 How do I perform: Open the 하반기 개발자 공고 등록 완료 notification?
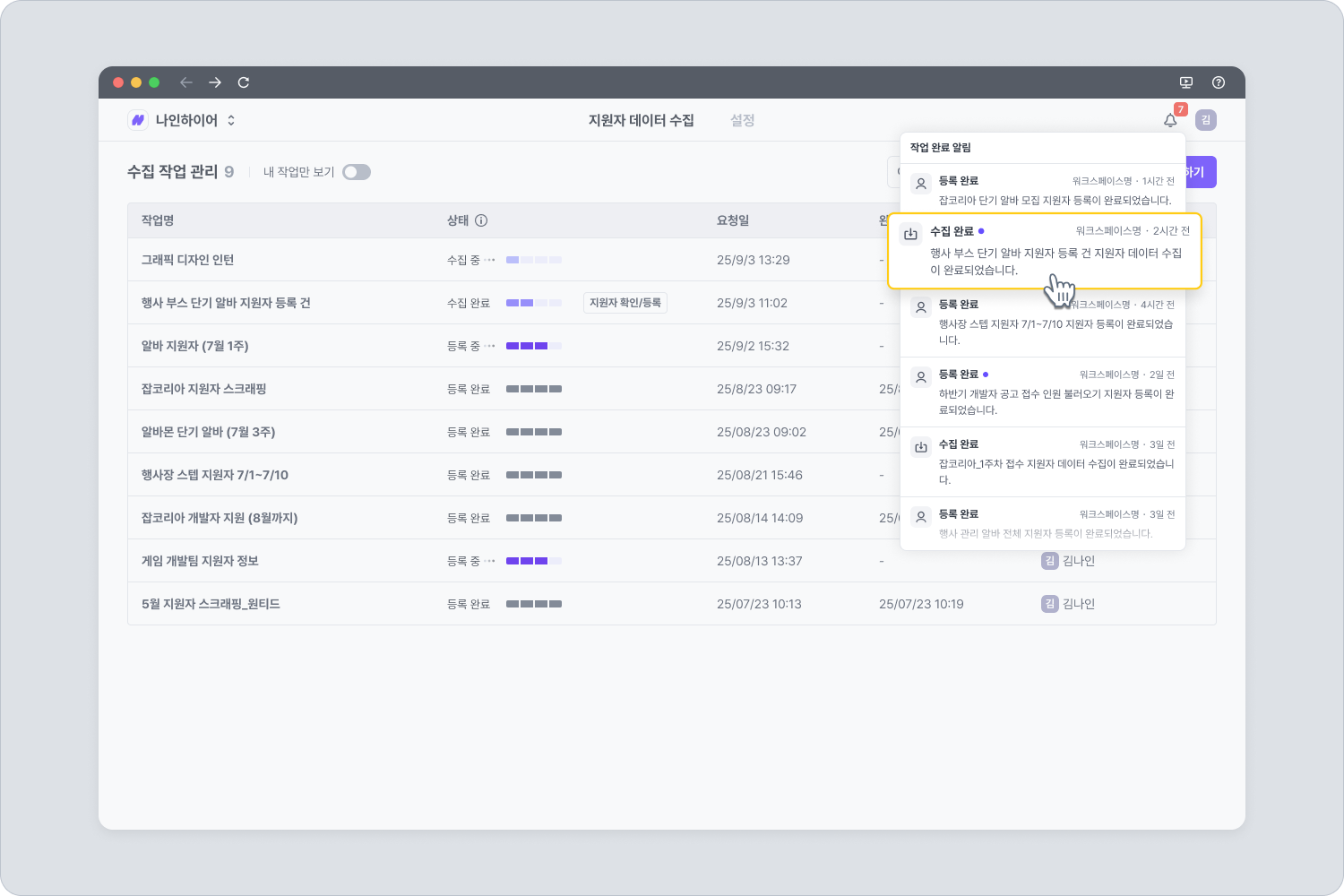pyautogui.click(x=1043, y=392)
